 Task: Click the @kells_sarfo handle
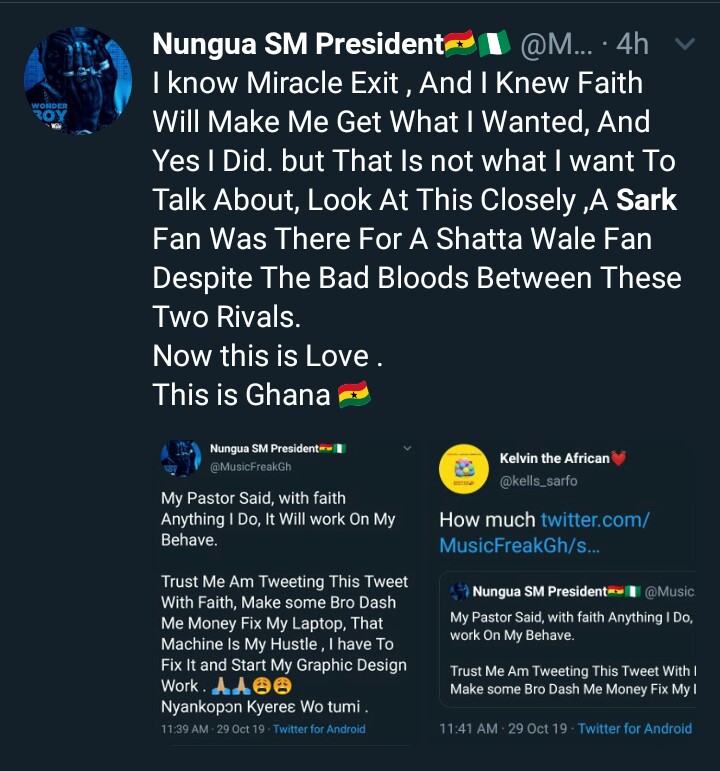tap(538, 481)
